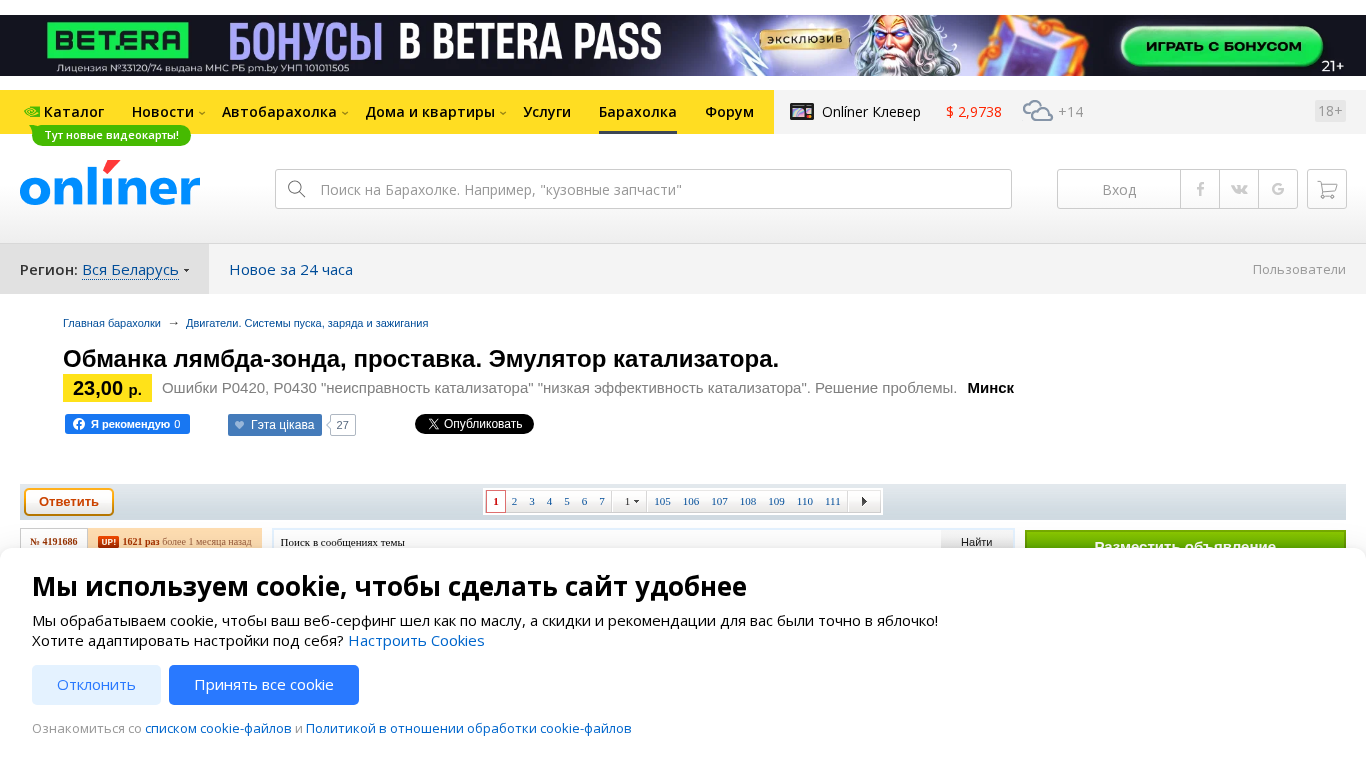Open the weather cloud +14 widget
The height and width of the screenshot is (768, 1366).
[1053, 111]
